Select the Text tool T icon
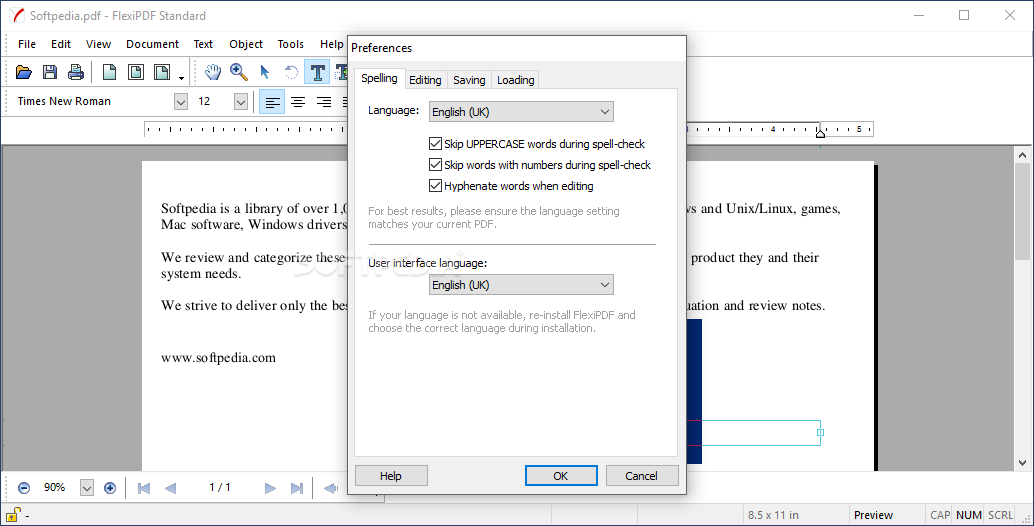Image resolution: width=1034 pixels, height=526 pixels. coord(317,72)
